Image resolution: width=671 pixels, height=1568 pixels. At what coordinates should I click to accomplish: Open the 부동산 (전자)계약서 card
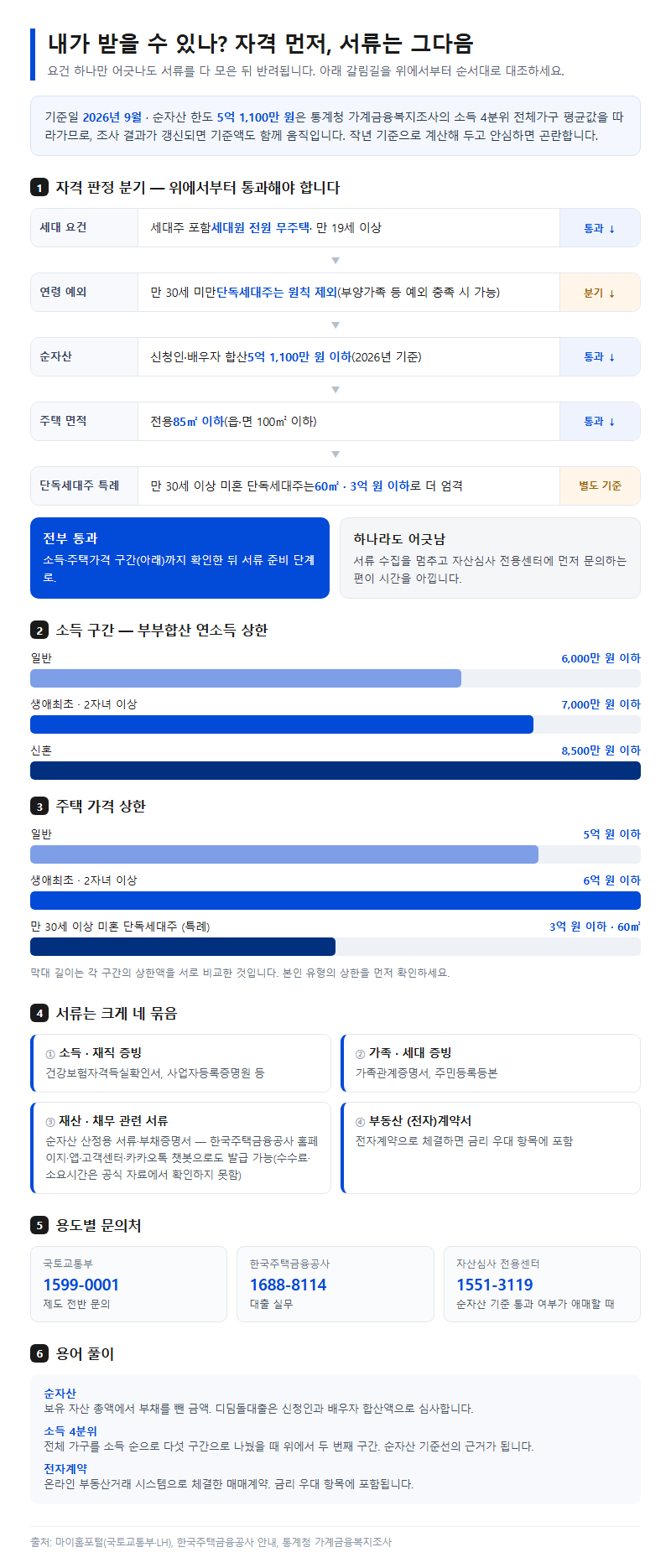491,1148
